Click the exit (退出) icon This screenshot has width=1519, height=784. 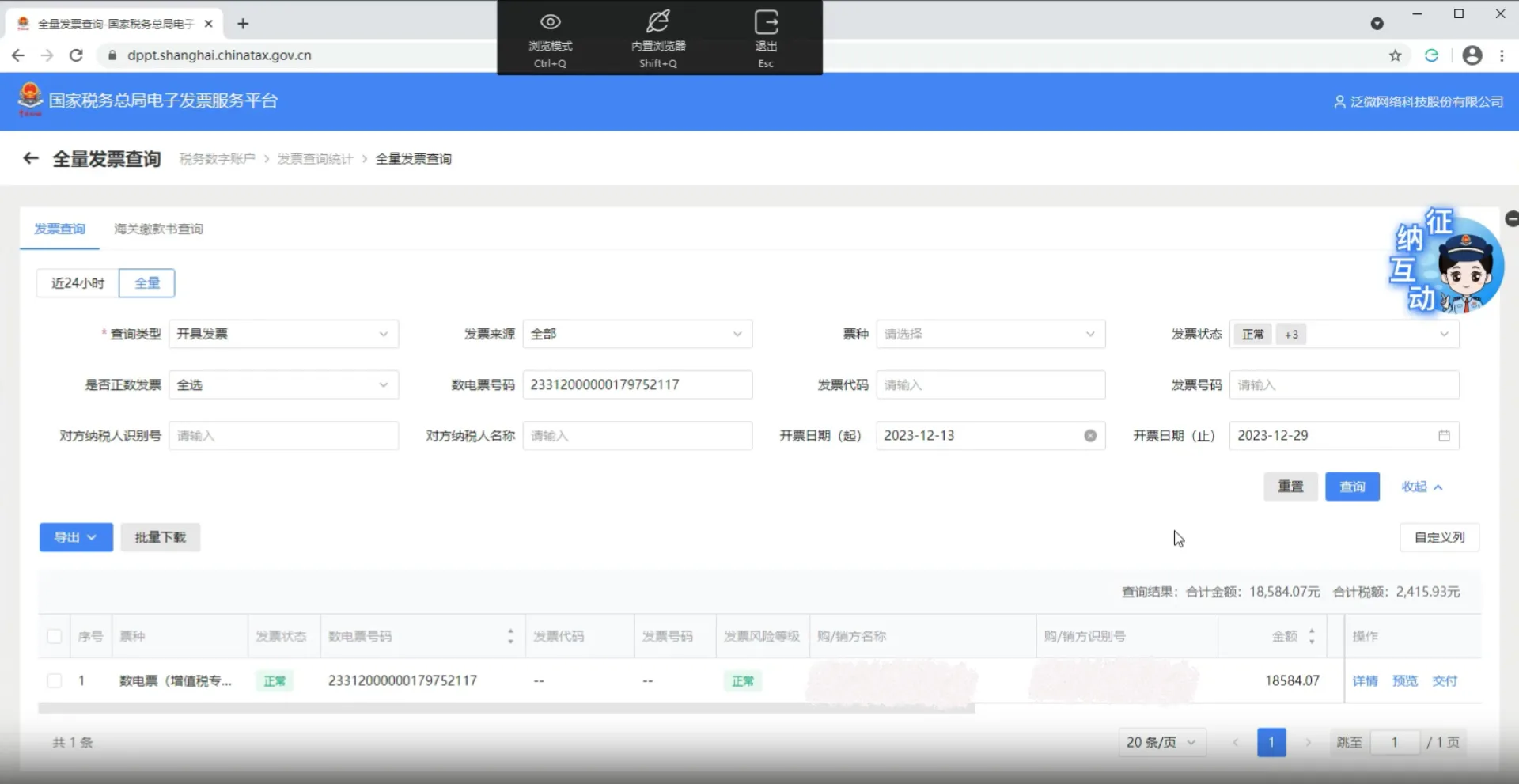[x=766, y=22]
